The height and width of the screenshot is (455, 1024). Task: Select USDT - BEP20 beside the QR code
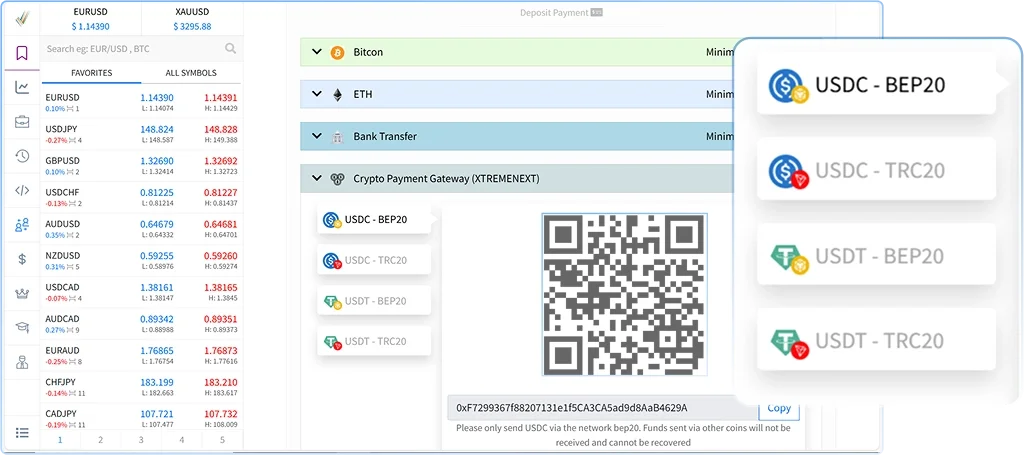coord(374,301)
